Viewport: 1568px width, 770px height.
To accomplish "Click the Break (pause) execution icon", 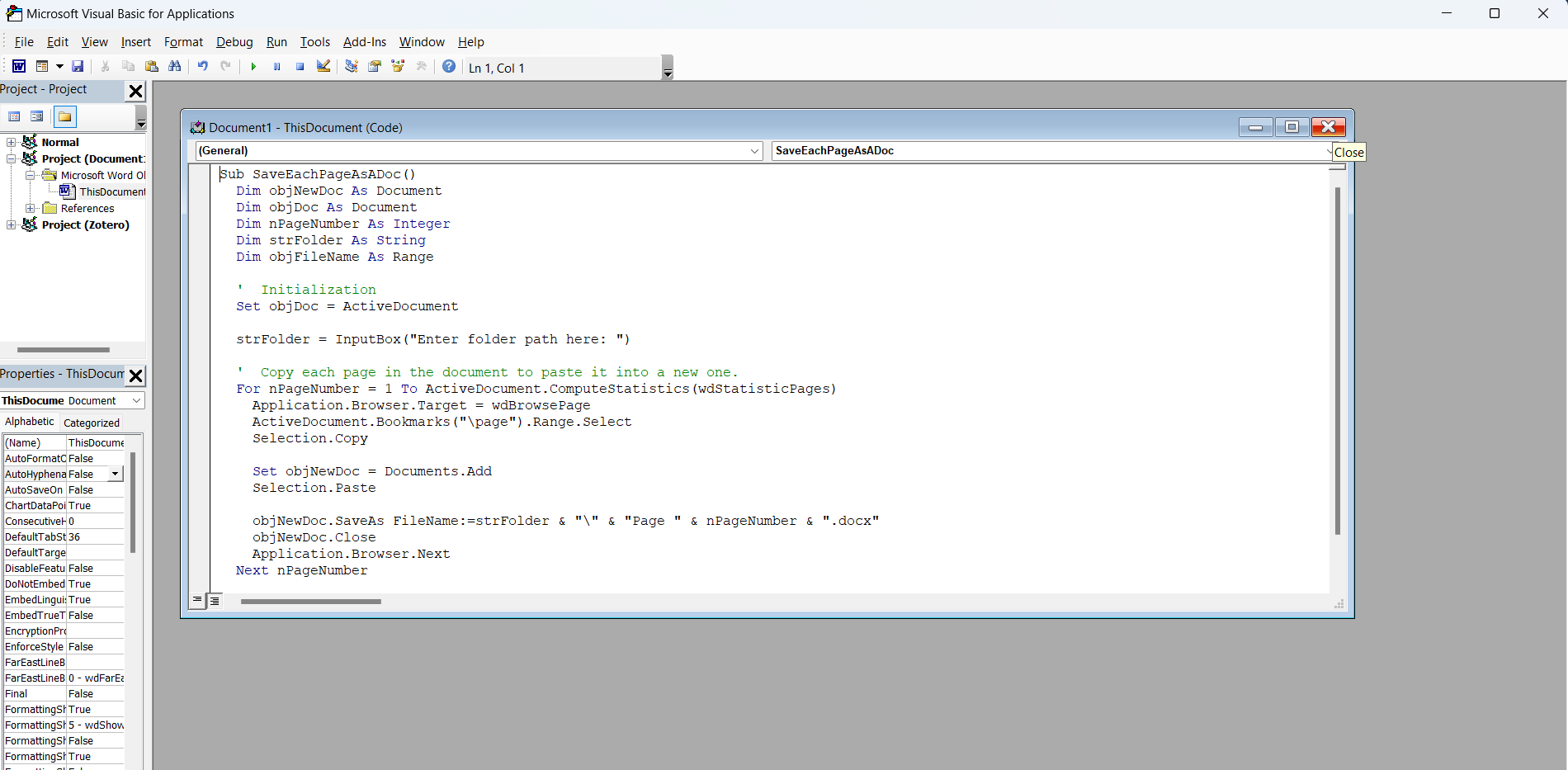I will point(276,67).
